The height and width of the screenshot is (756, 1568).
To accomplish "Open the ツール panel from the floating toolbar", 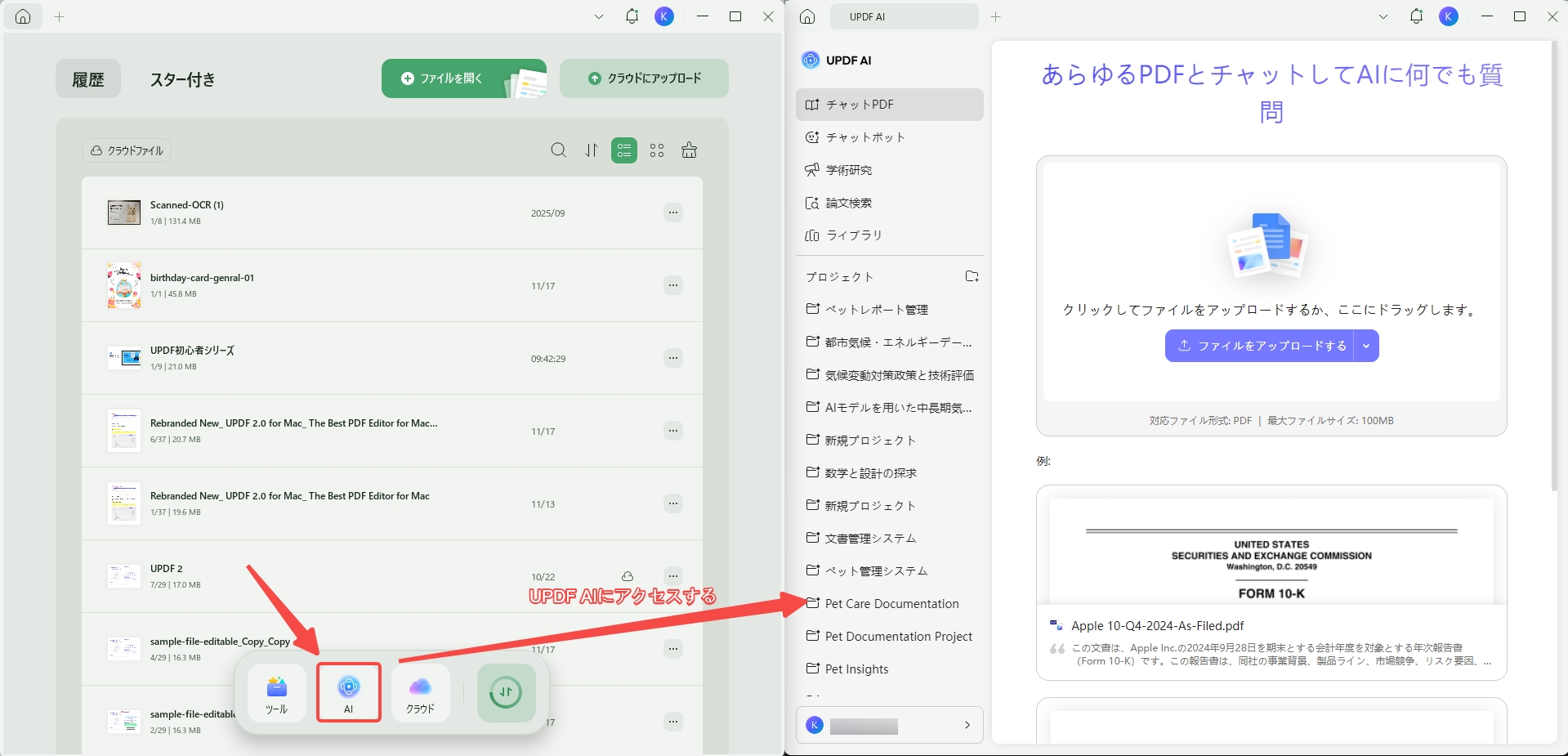I will pyautogui.click(x=277, y=692).
